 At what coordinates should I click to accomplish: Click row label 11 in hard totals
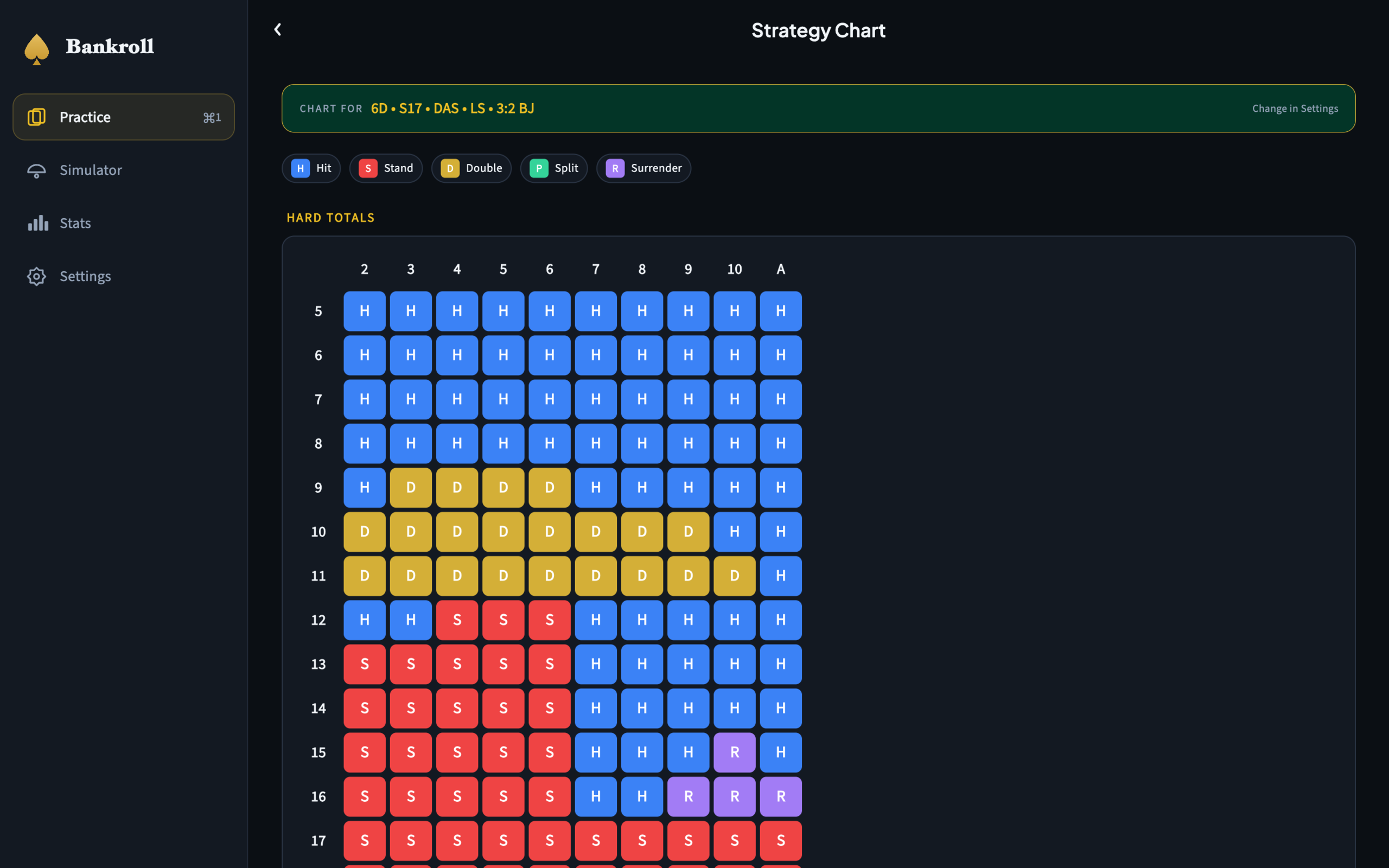(x=318, y=576)
